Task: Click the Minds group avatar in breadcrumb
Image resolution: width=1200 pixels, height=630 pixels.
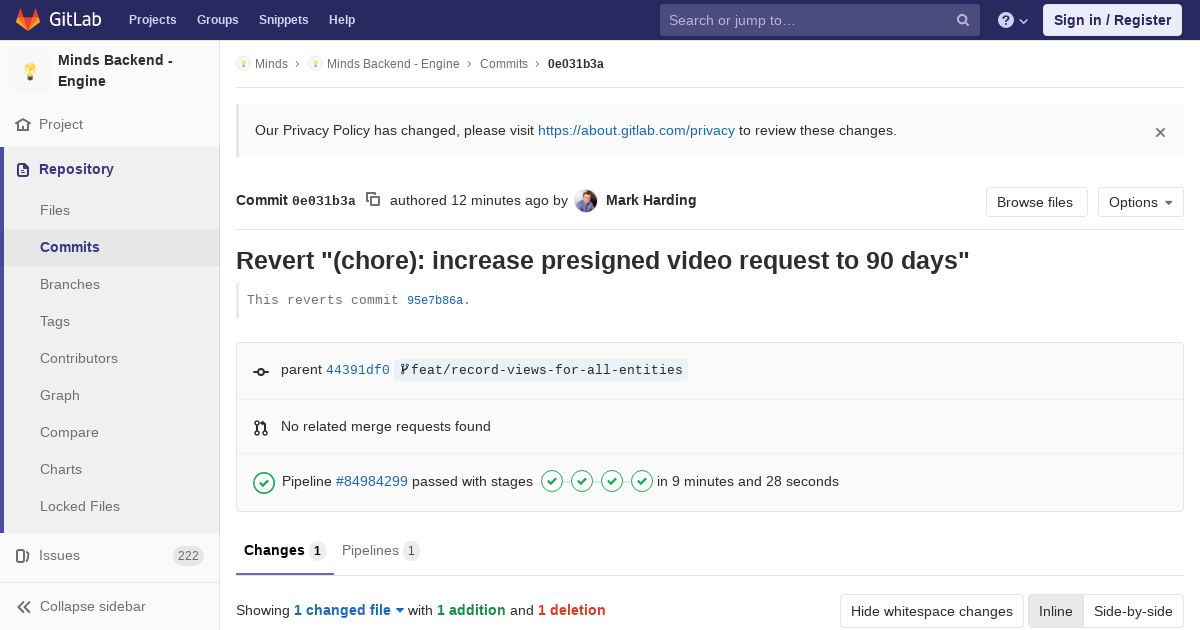Action: pos(243,64)
